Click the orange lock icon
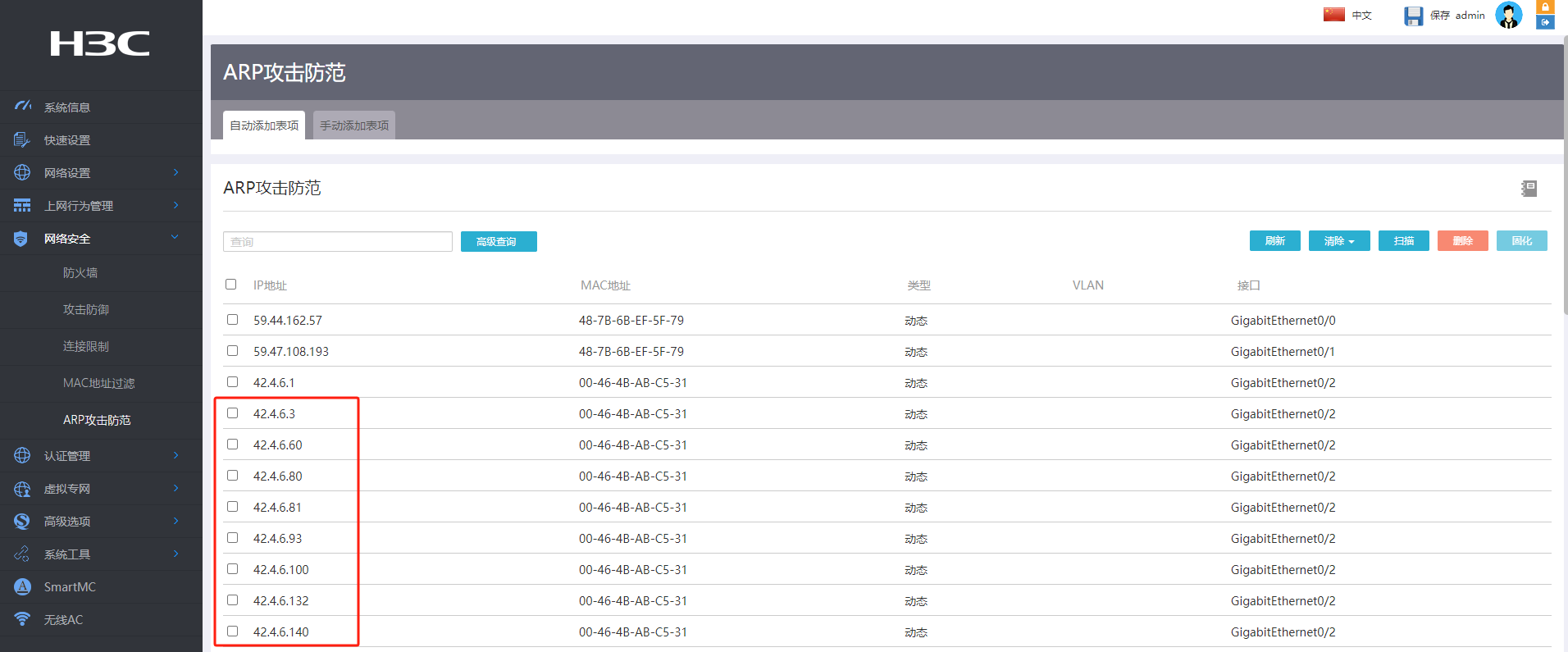Screen dimensions: 1568x652 coord(1545,7)
